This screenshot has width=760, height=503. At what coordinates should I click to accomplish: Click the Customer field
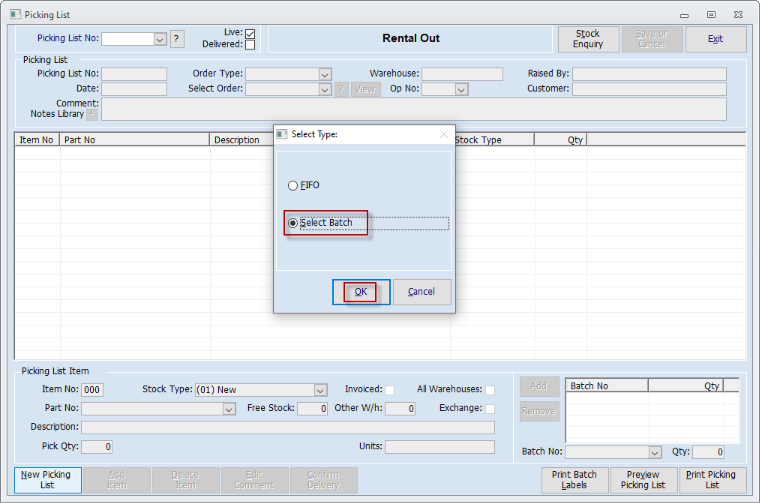649,89
